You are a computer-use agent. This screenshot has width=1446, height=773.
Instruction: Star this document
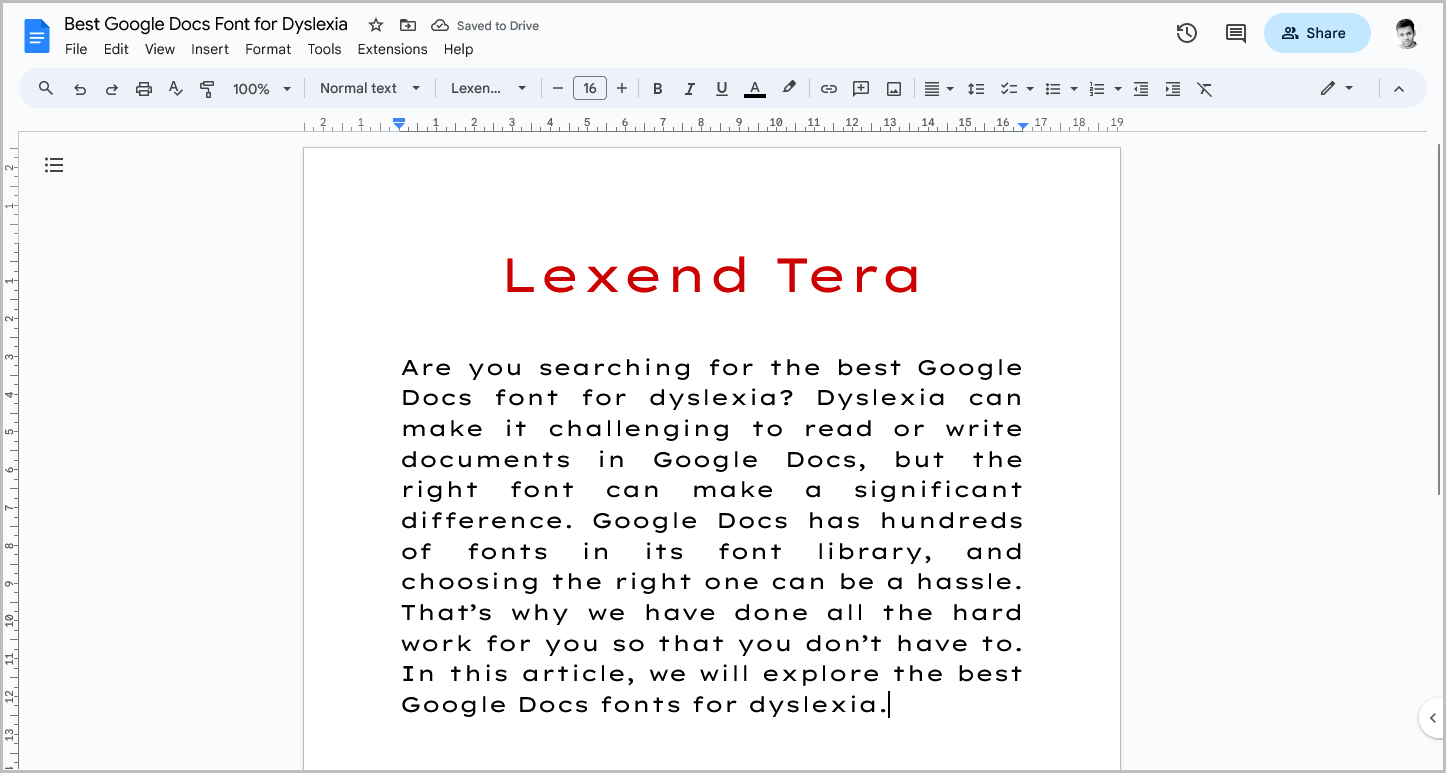point(376,25)
